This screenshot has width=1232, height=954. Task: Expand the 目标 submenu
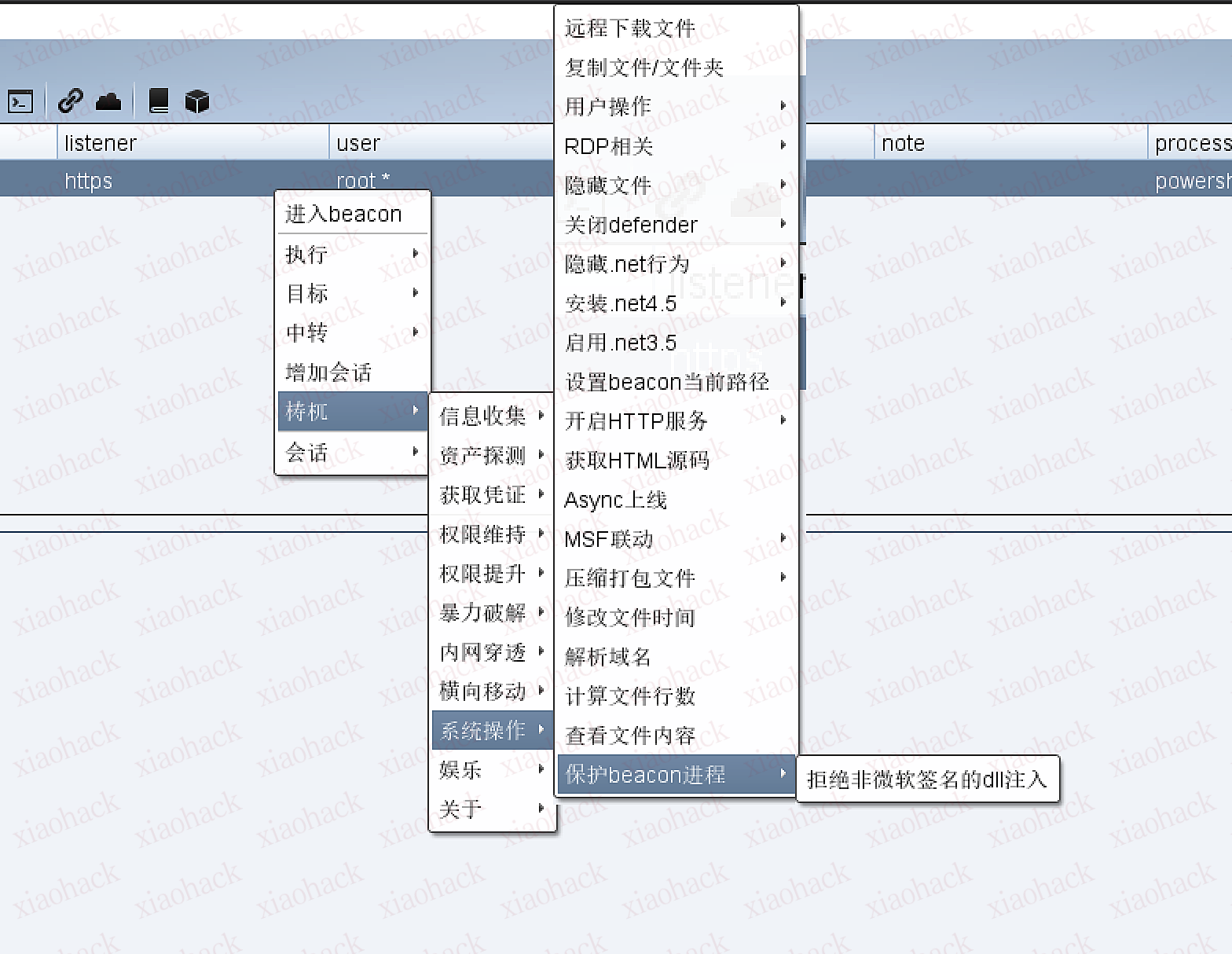tap(352, 293)
